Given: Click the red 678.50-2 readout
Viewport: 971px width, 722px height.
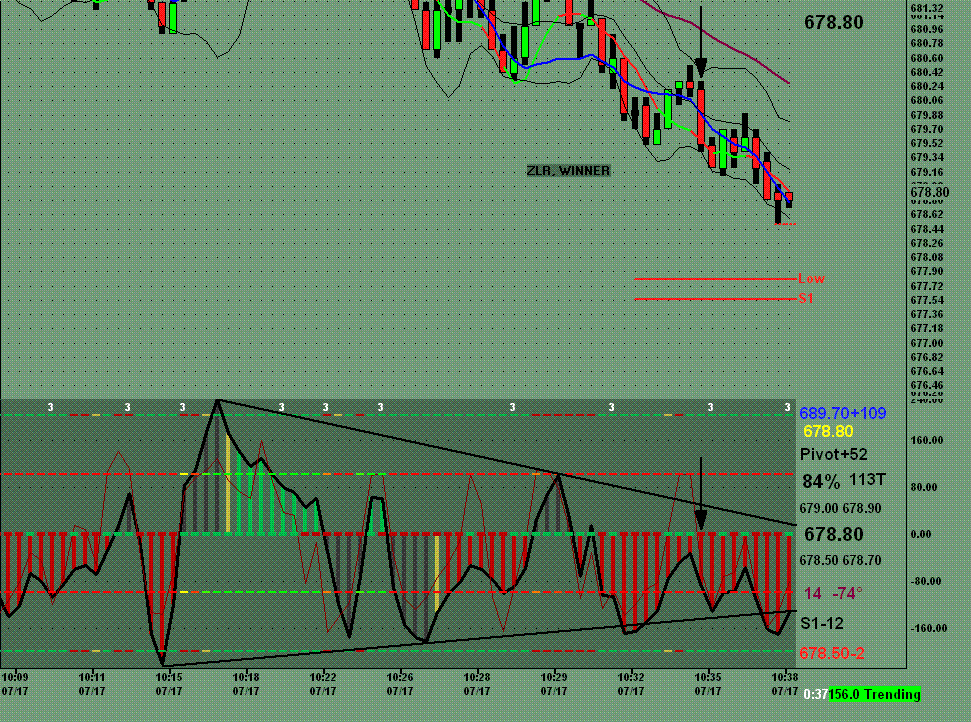Looking at the screenshot, I should 832,653.
